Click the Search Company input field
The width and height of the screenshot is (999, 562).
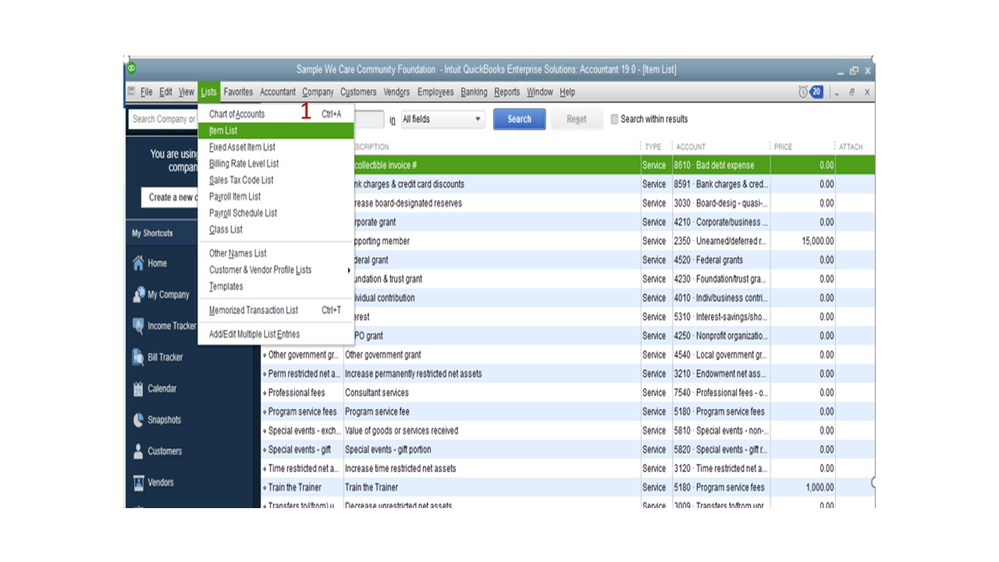(x=163, y=119)
